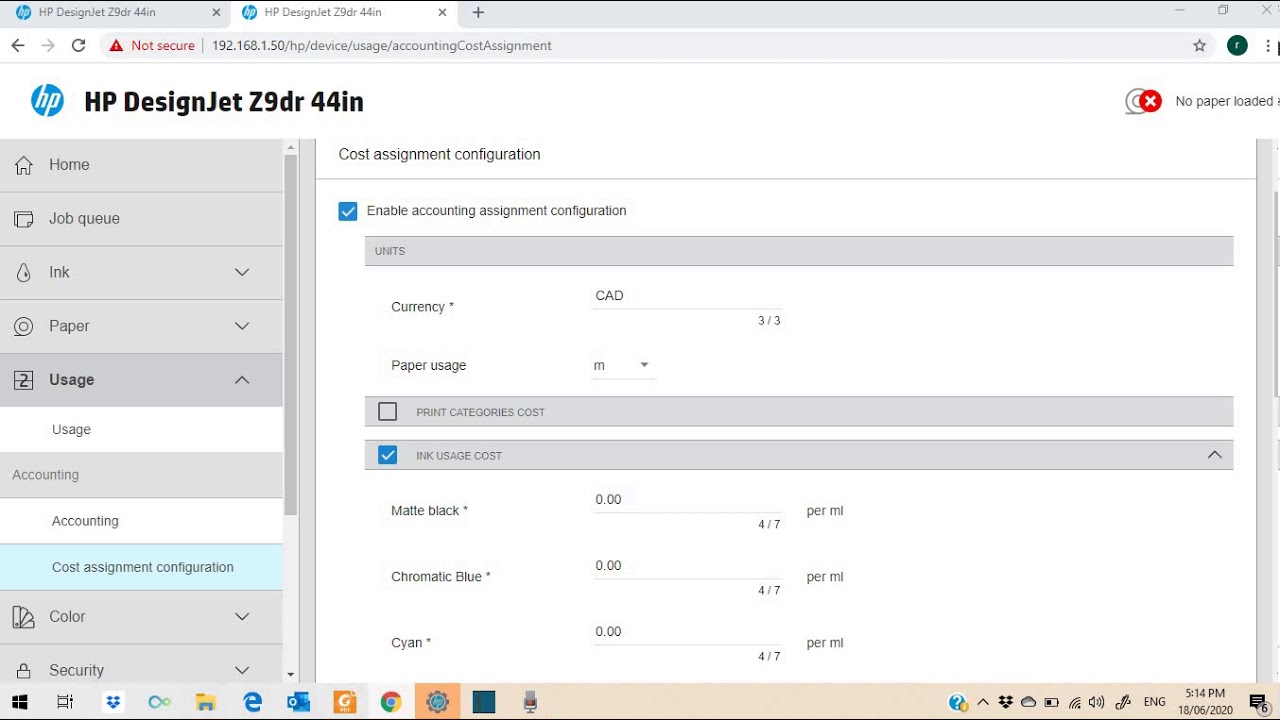
Task: Click the Chromatic Blue cost field
Action: click(687, 566)
